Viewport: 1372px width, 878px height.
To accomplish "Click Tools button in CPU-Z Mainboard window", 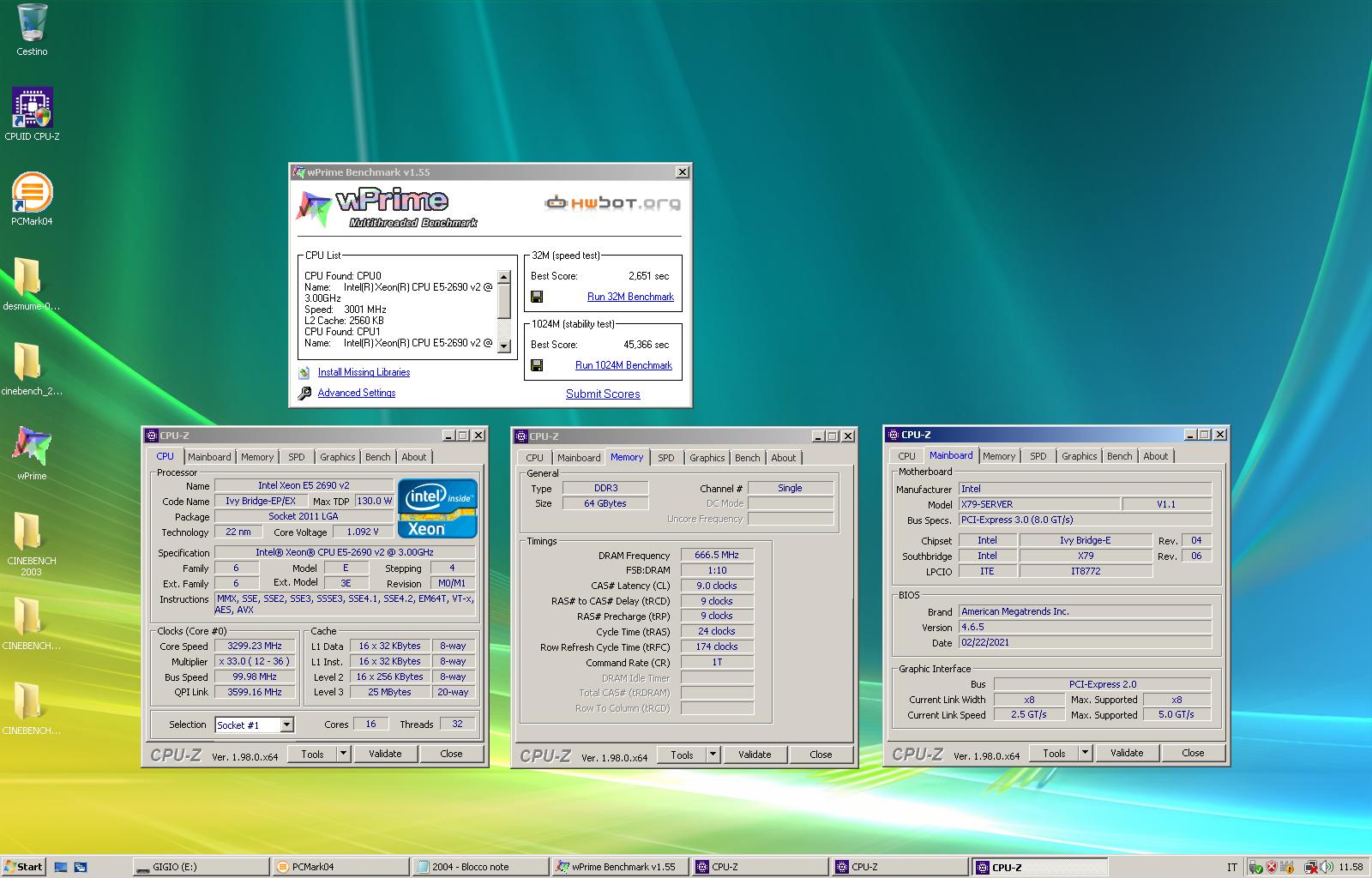I will click(1054, 754).
